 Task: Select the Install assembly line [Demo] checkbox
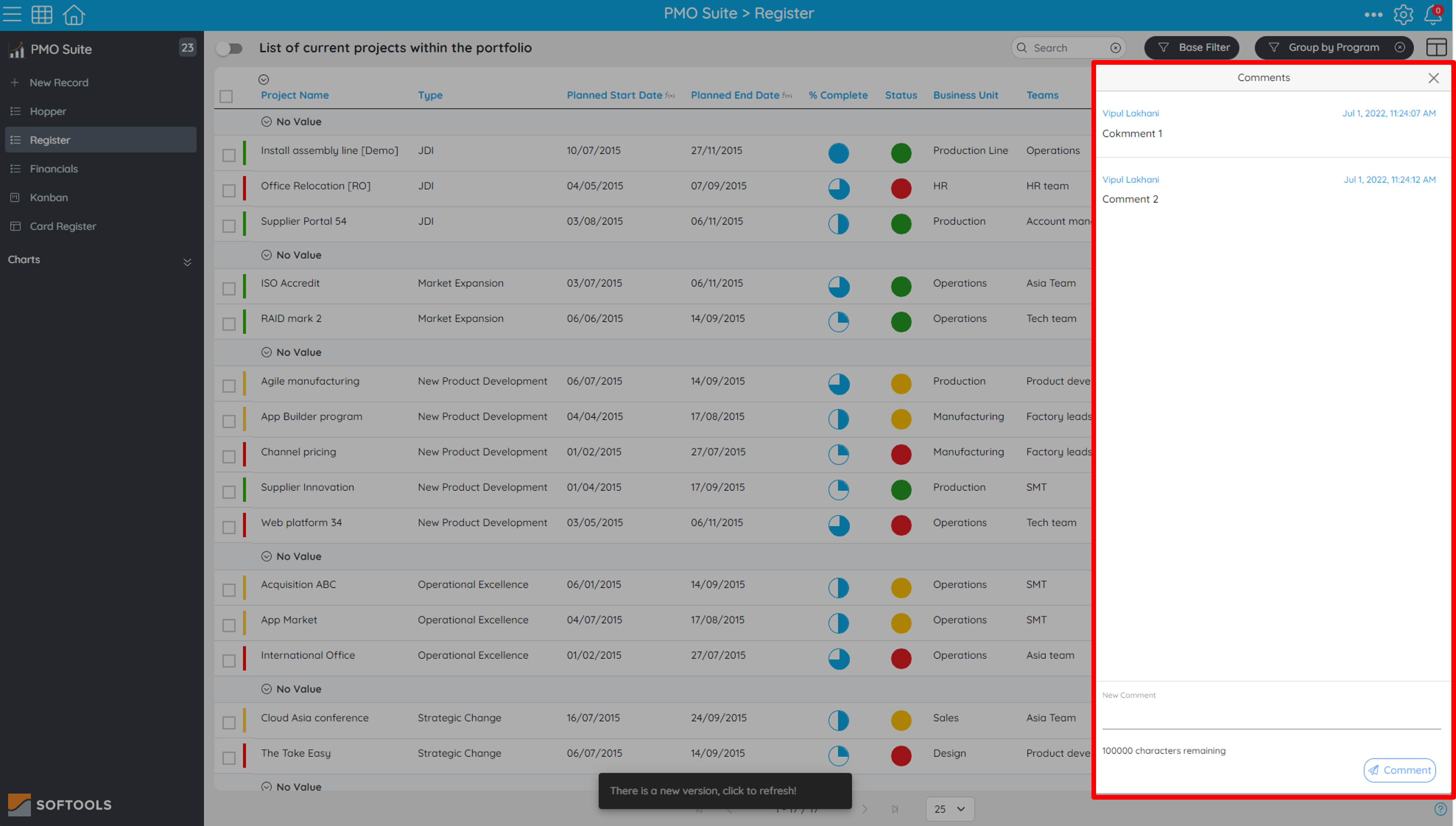click(x=228, y=155)
